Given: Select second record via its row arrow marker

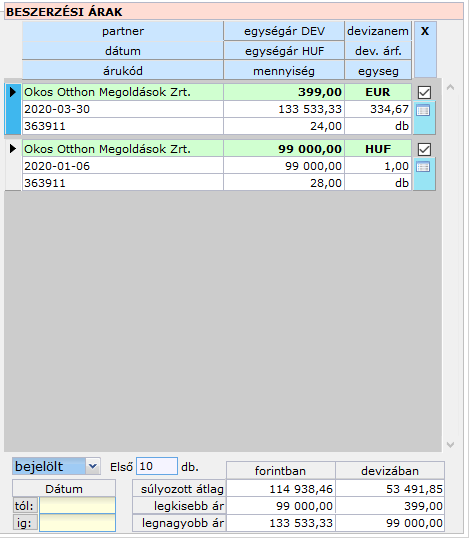Looking at the screenshot, I should click(x=13, y=149).
